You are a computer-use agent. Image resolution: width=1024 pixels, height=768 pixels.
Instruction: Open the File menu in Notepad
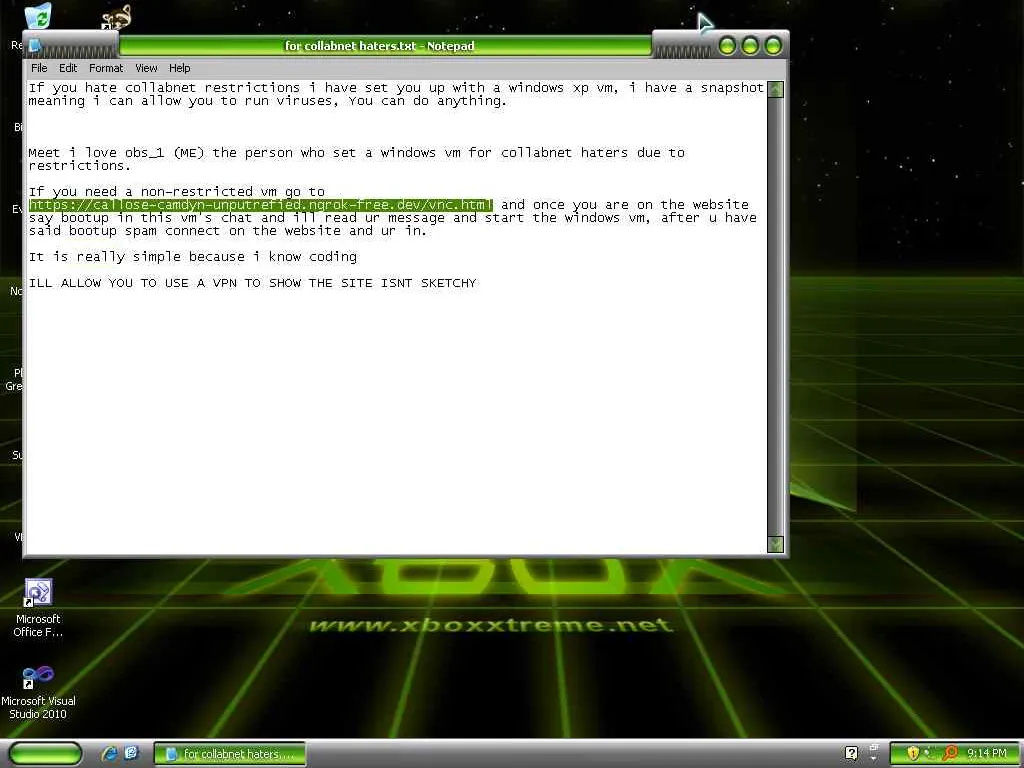tap(39, 68)
